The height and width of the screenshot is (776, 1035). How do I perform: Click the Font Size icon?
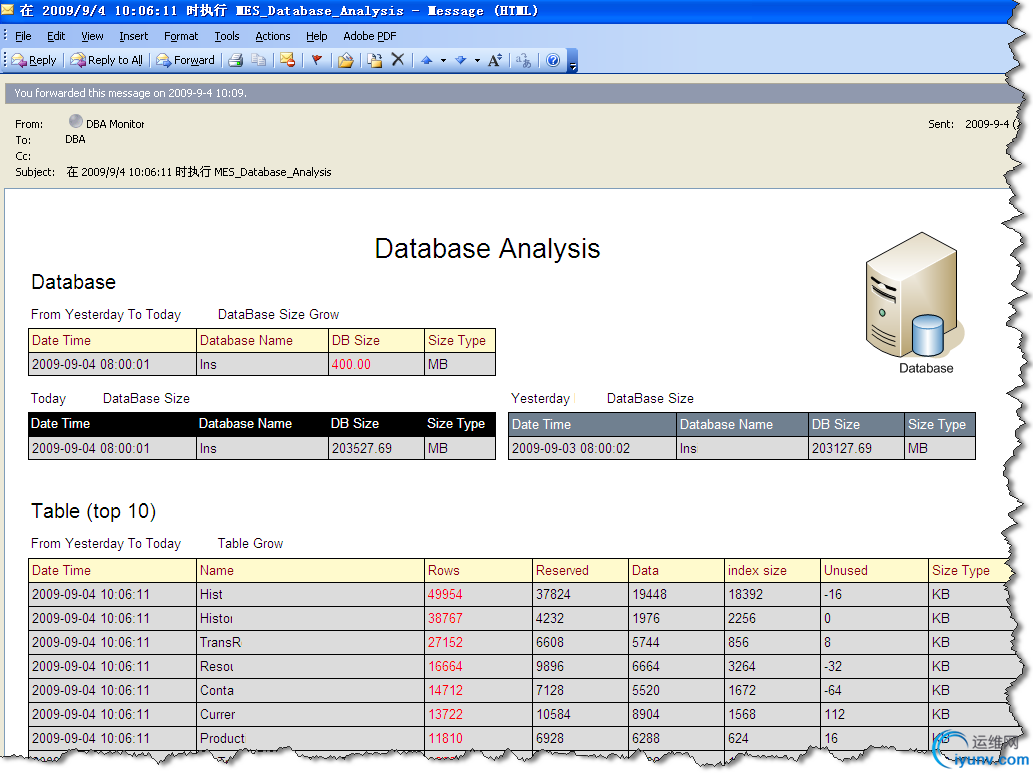495,61
